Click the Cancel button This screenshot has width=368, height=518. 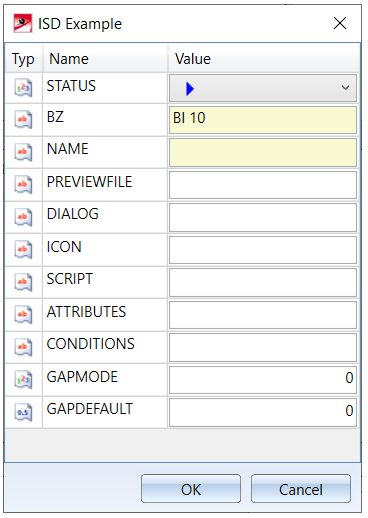[x=301, y=489]
